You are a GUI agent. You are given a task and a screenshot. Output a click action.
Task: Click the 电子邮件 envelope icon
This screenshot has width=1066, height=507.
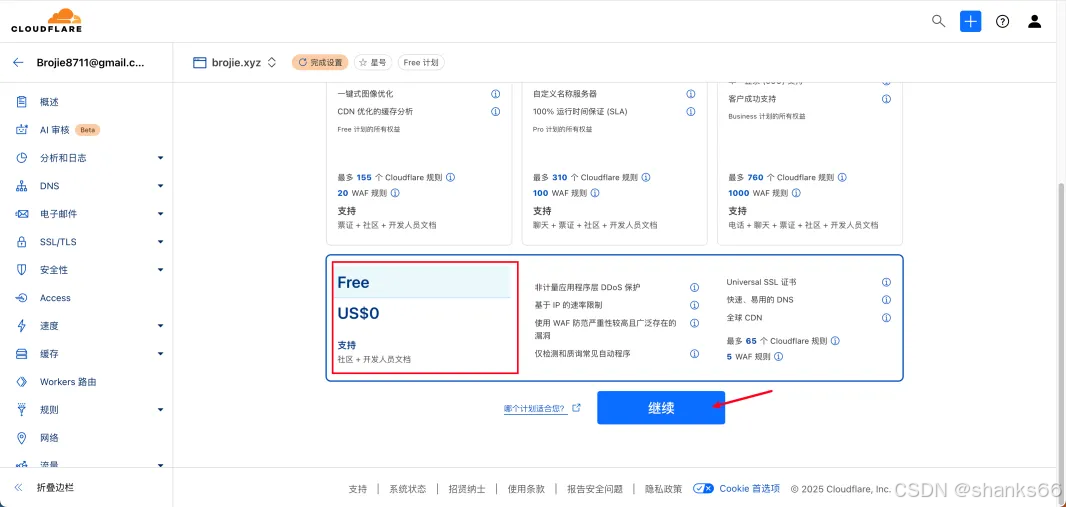coord(22,214)
